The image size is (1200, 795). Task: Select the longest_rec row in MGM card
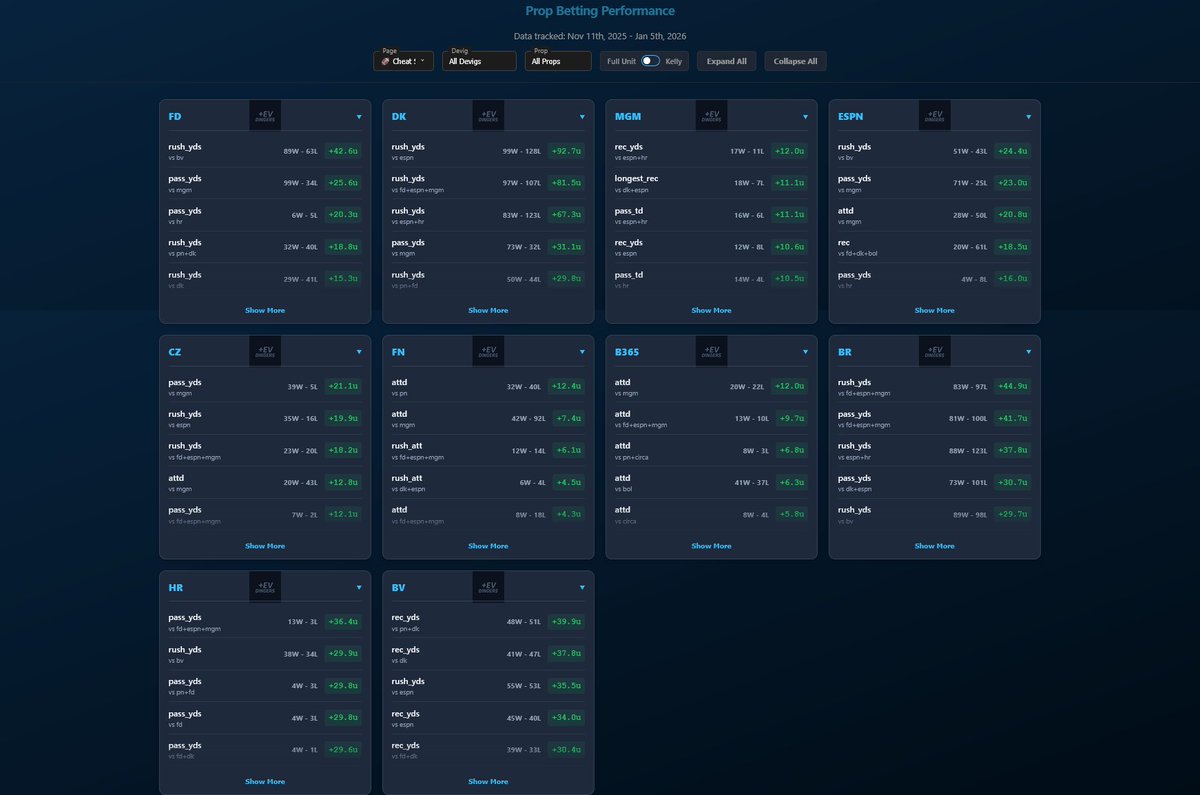(711, 183)
